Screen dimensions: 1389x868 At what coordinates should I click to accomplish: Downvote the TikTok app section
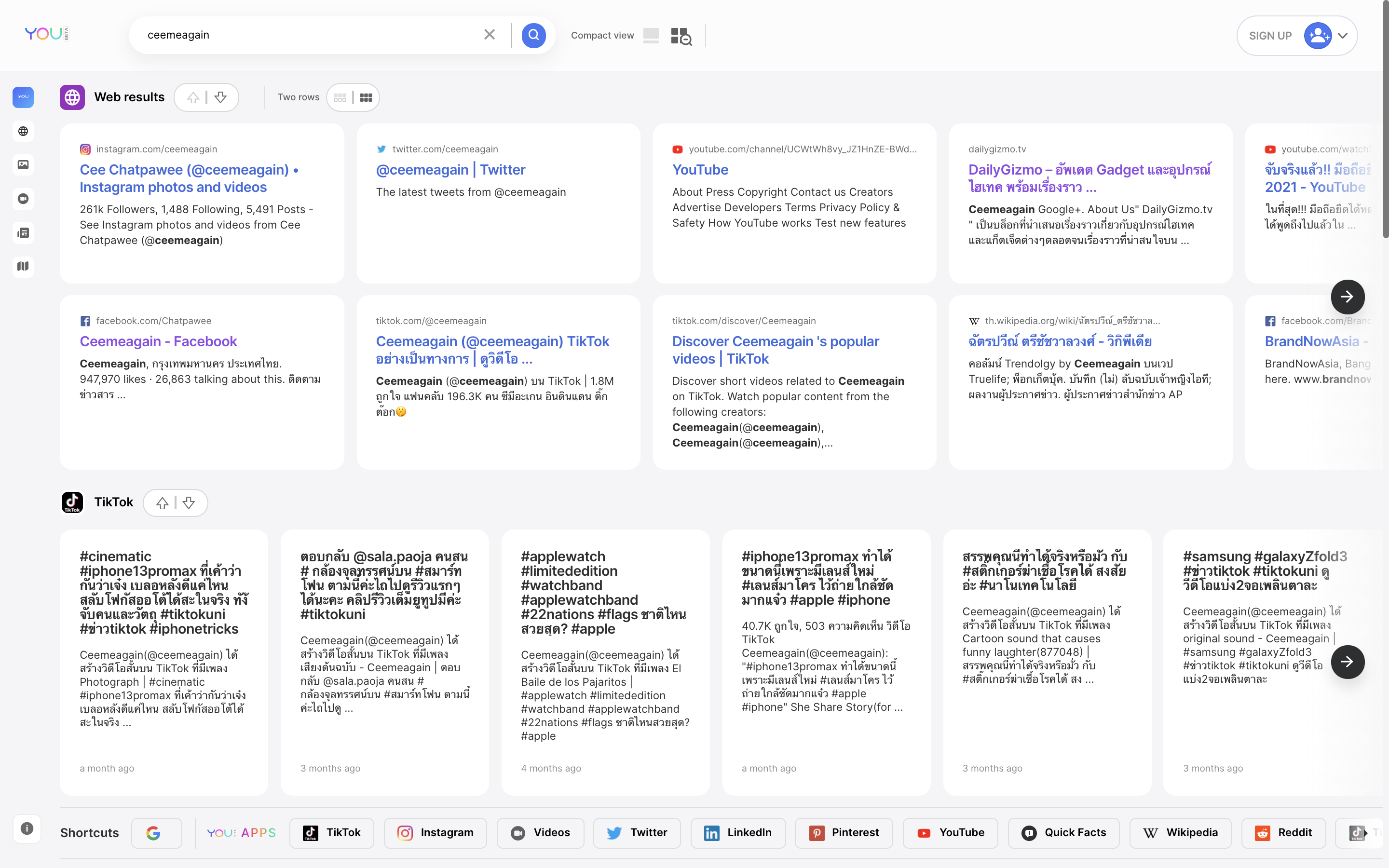(x=189, y=503)
